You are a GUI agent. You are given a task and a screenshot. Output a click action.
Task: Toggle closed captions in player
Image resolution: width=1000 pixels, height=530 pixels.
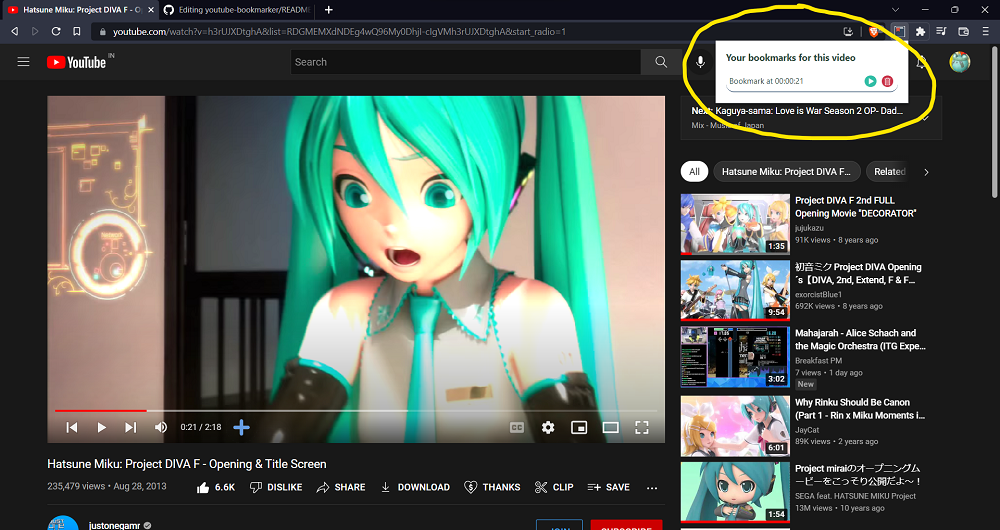tap(517, 427)
